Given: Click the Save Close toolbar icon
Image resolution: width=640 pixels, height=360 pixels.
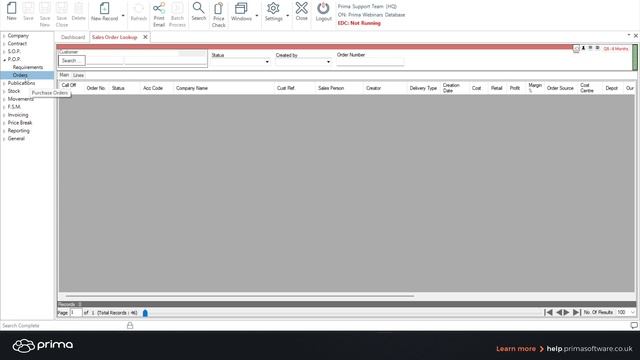Looking at the screenshot, I should pyautogui.click(x=62, y=8).
